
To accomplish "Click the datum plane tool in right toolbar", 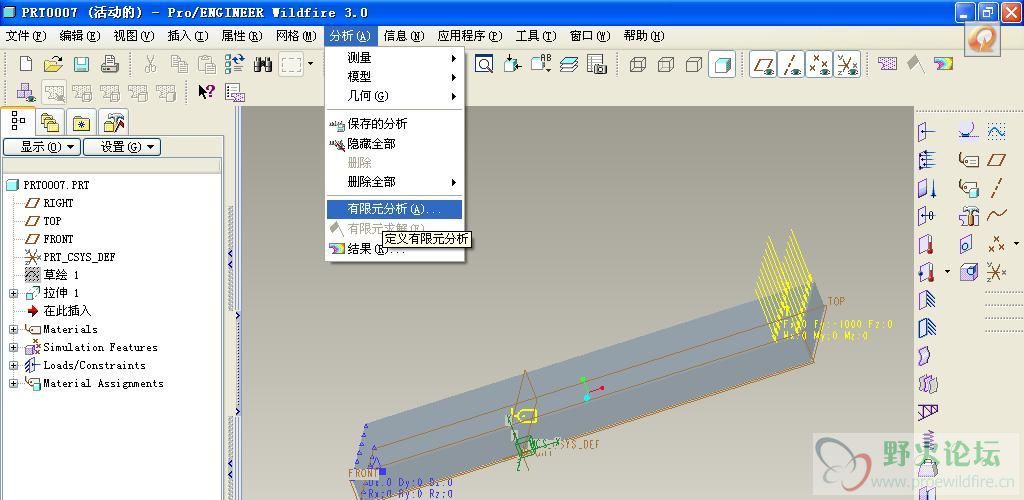I will pos(996,159).
